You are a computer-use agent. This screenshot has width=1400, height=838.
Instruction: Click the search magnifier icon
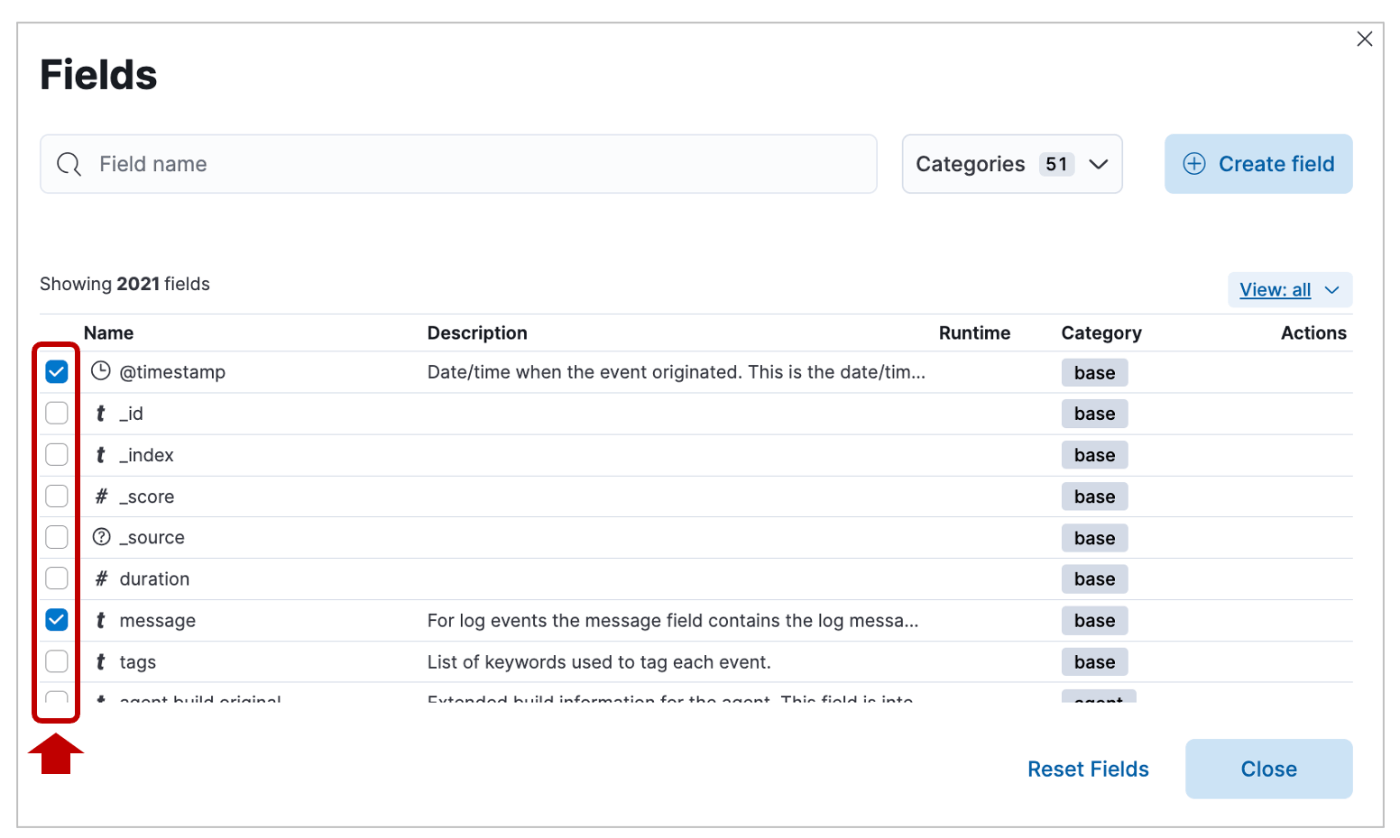69,165
